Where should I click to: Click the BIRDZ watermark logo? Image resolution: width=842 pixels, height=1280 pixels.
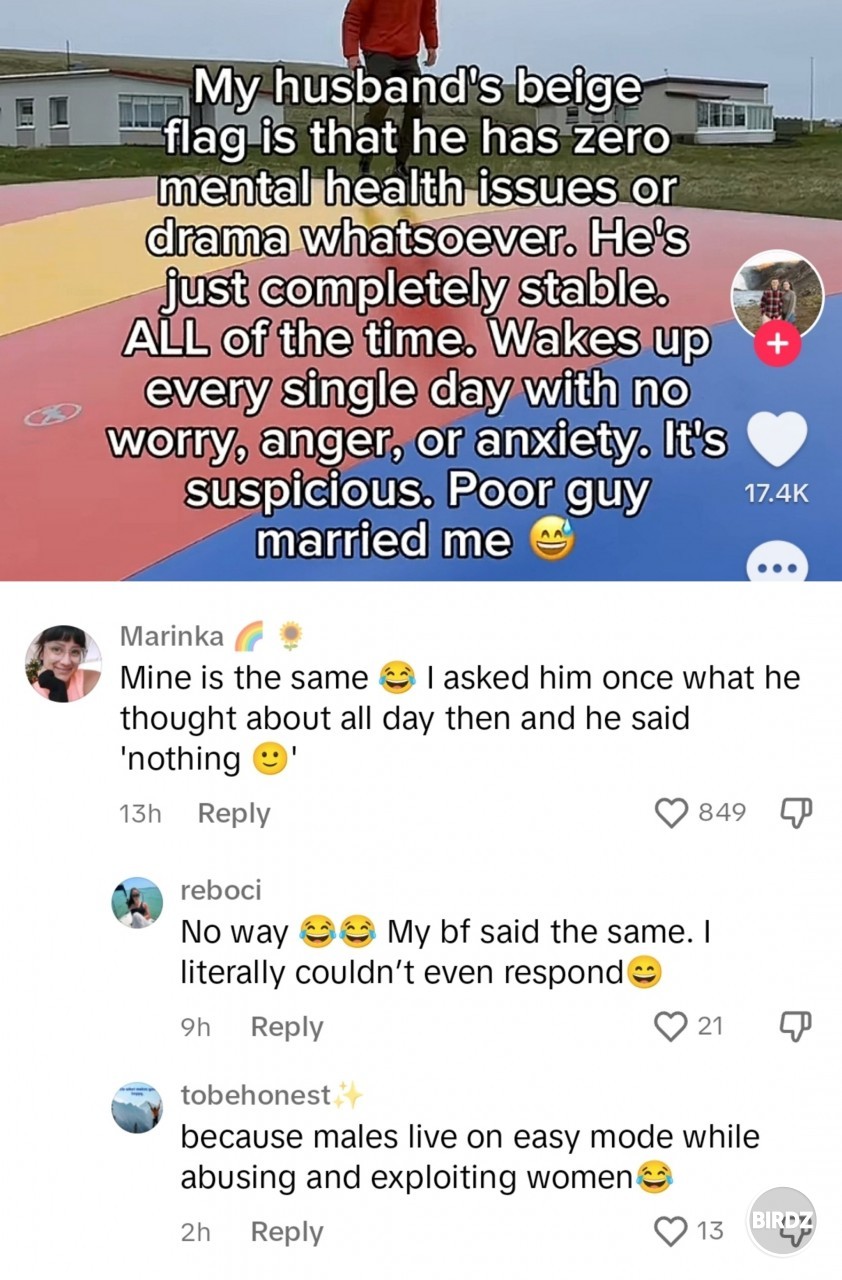tap(782, 1222)
